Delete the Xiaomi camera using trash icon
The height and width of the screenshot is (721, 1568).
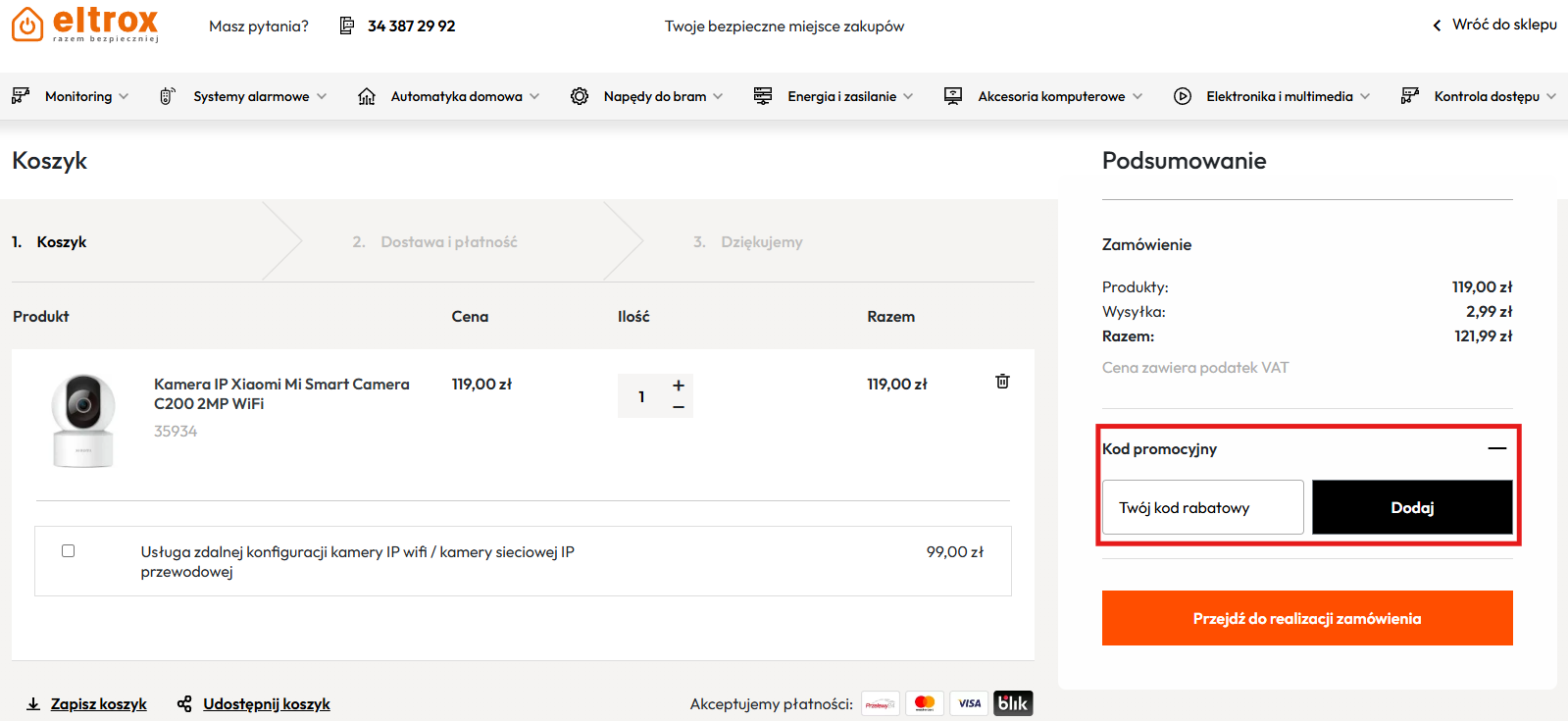coord(1002,382)
